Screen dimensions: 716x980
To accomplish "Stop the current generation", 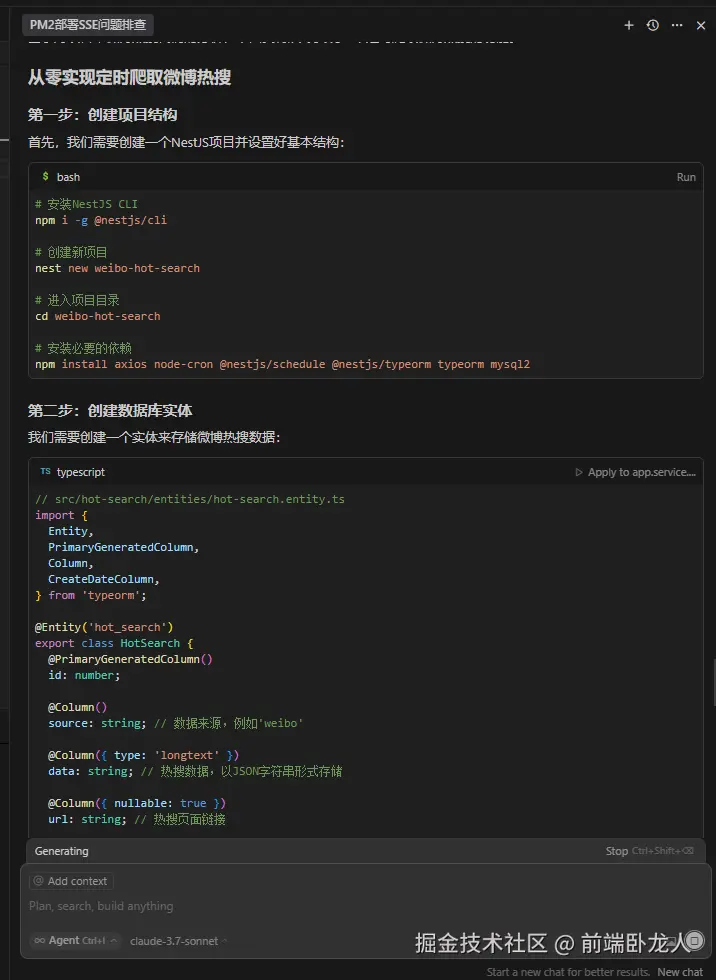I will pyautogui.click(x=617, y=851).
